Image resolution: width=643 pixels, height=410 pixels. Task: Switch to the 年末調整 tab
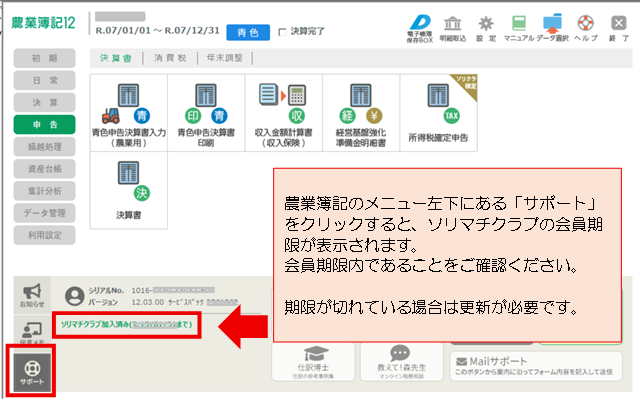pyautogui.click(x=225, y=58)
